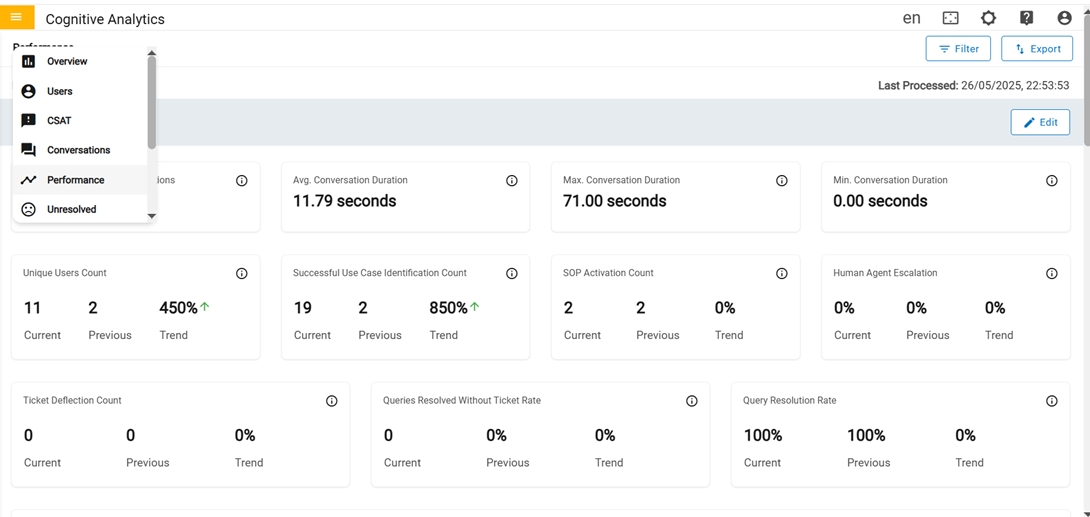Open the settings gear icon

pyautogui.click(x=988, y=18)
